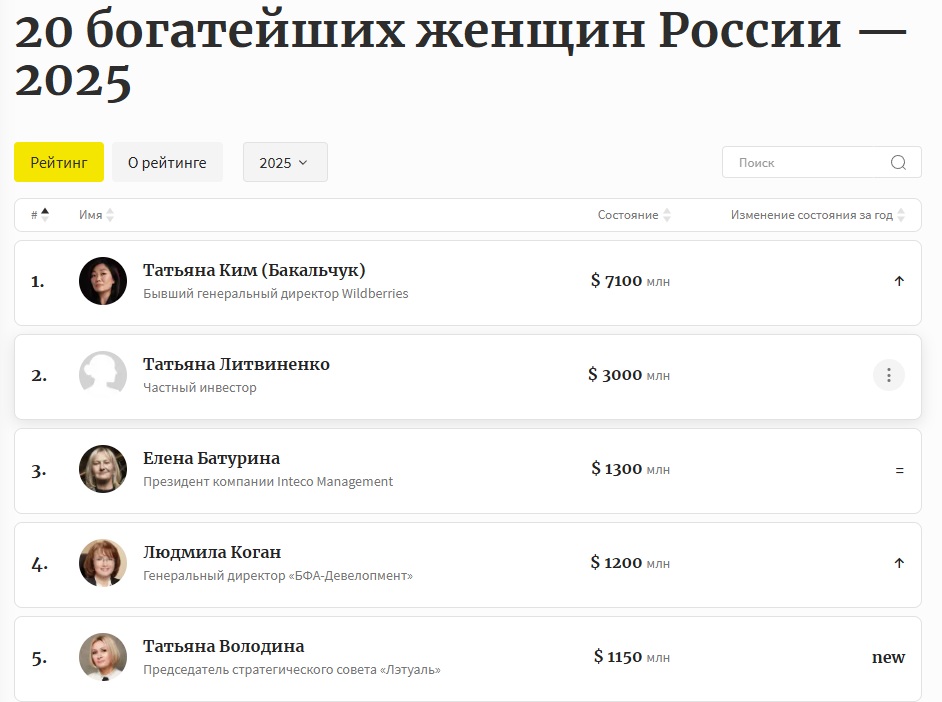Click the search magnifier icon
The height and width of the screenshot is (702, 942).
(x=898, y=163)
